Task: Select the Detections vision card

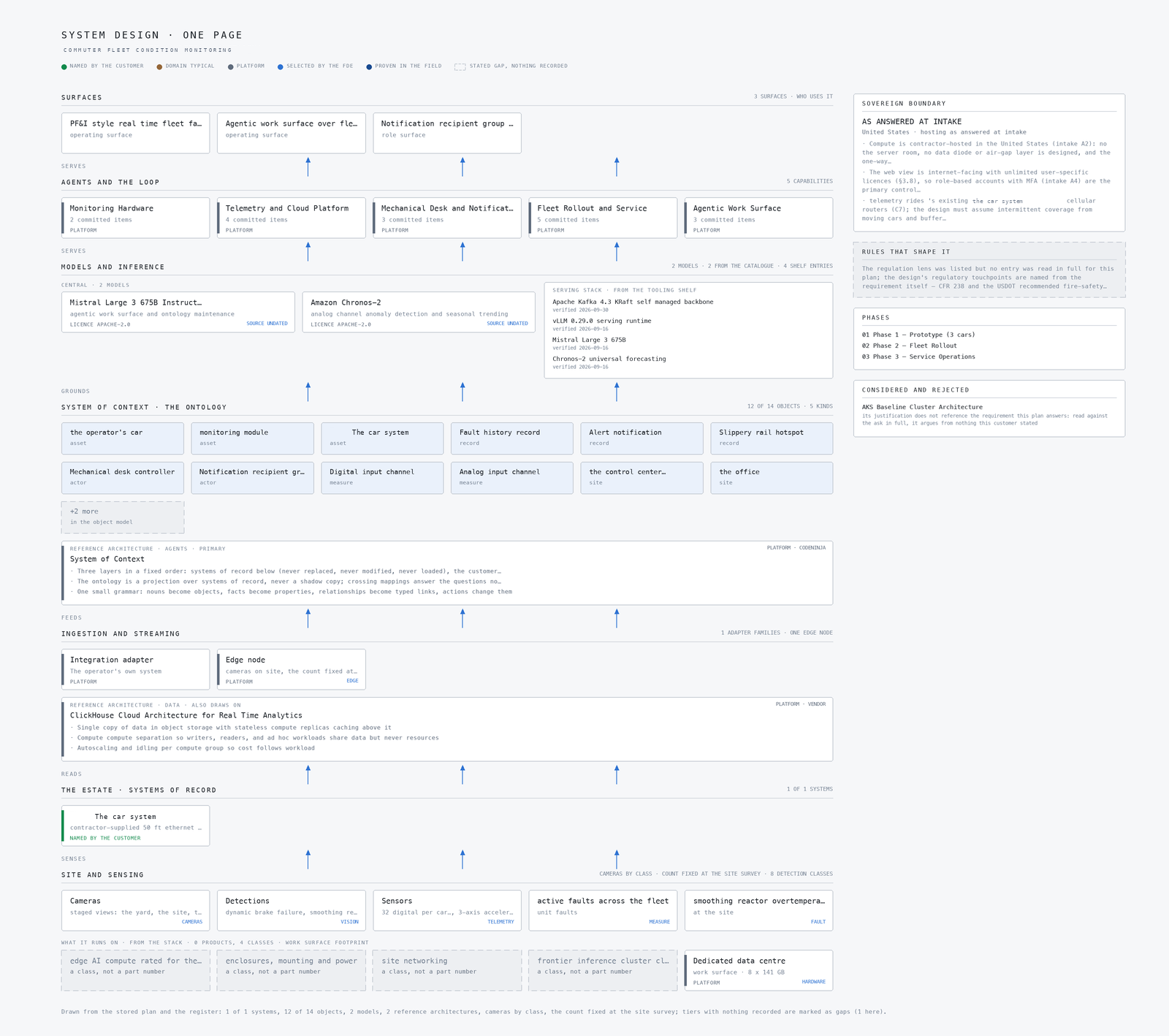Action: click(292, 910)
